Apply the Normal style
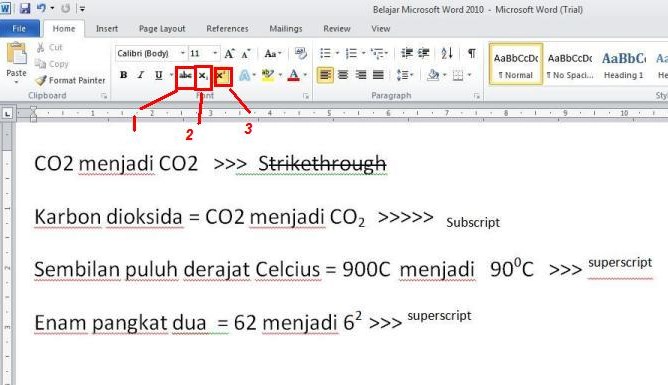The image size is (668, 385). tap(515, 65)
